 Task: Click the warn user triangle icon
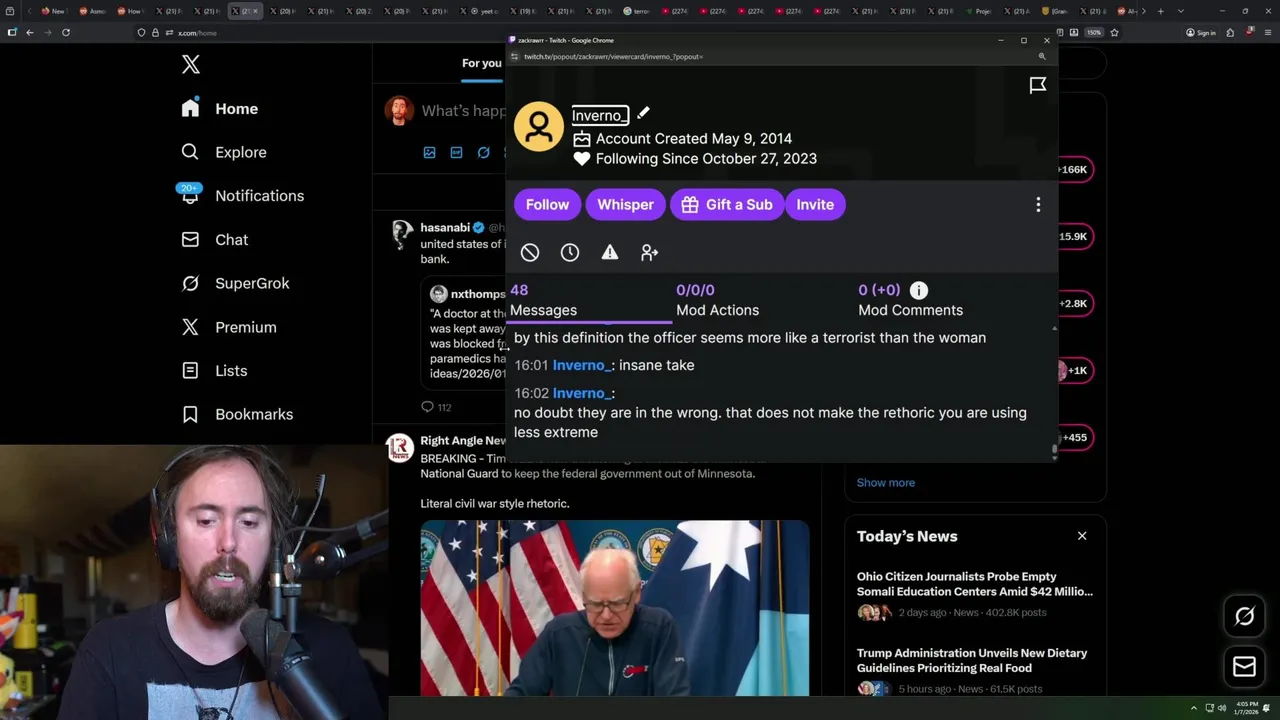pos(610,253)
